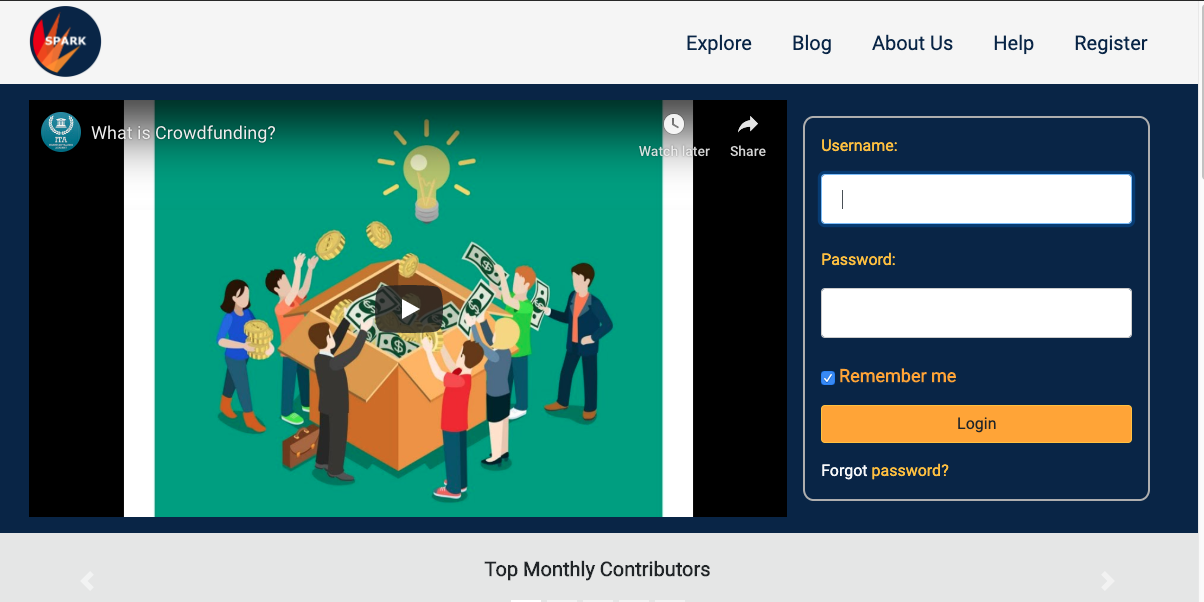Focus the Username input field
This screenshot has width=1204, height=602.
click(x=976, y=199)
